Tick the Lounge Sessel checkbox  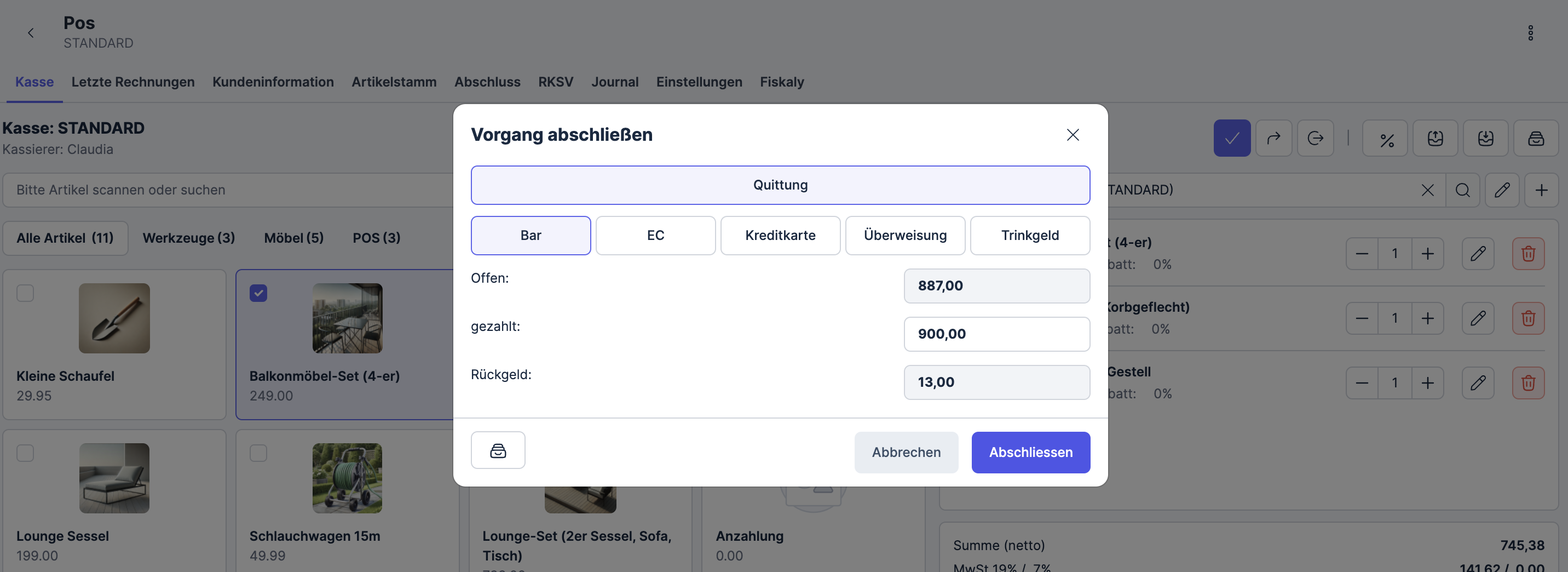(x=26, y=453)
